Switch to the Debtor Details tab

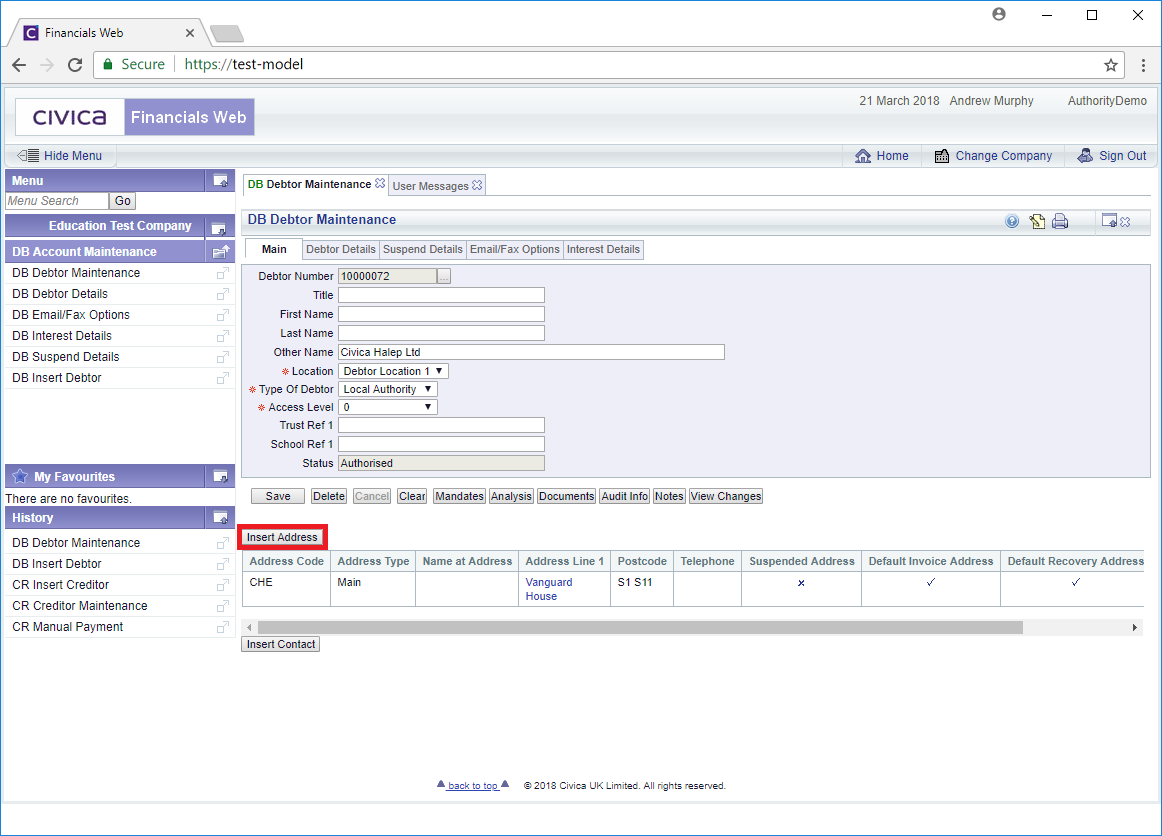341,249
